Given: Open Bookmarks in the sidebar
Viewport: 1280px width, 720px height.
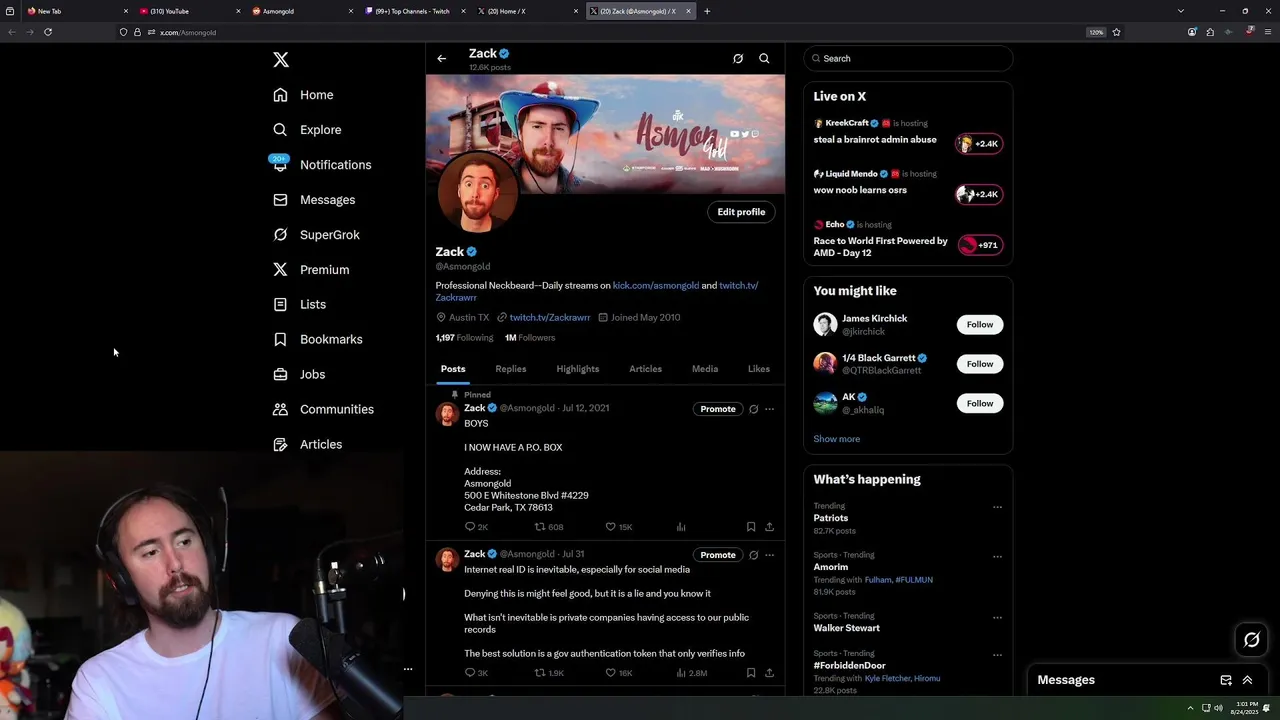Looking at the screenshot, I should [317, 339].
